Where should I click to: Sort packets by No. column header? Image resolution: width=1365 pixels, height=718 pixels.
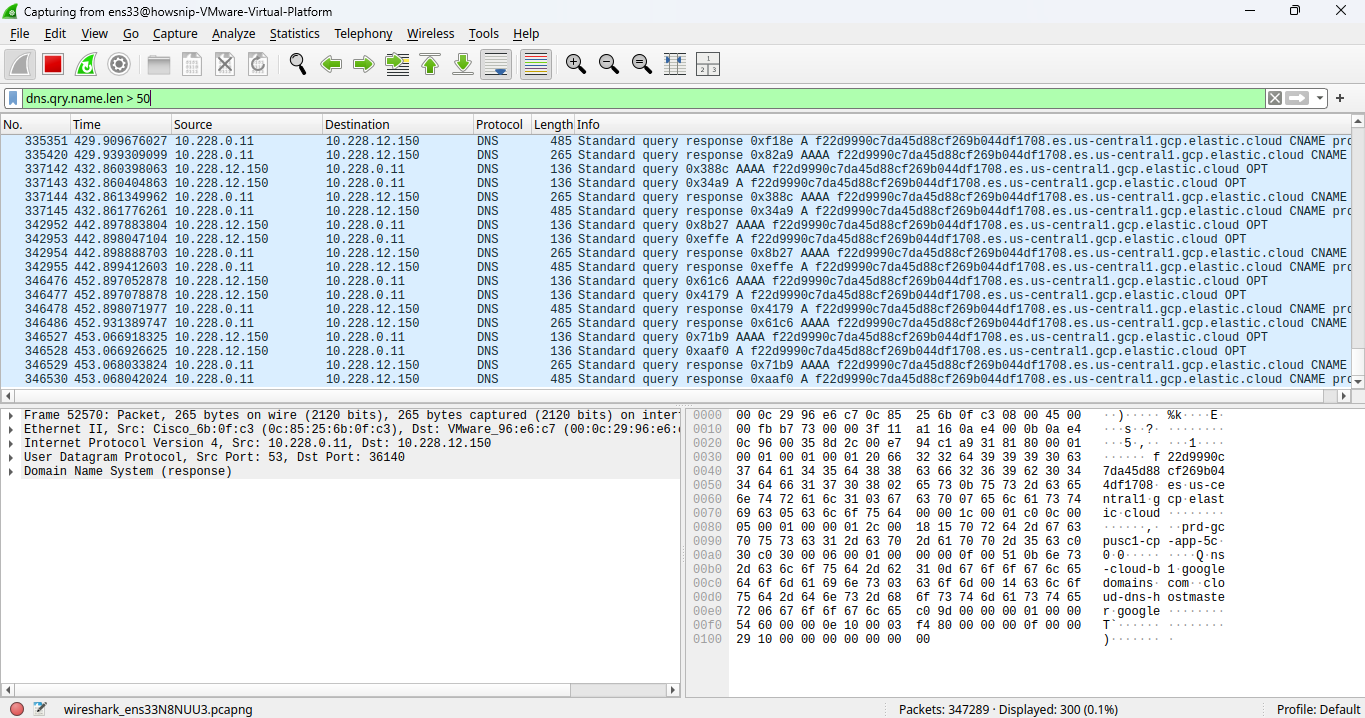tap(35, 124)
